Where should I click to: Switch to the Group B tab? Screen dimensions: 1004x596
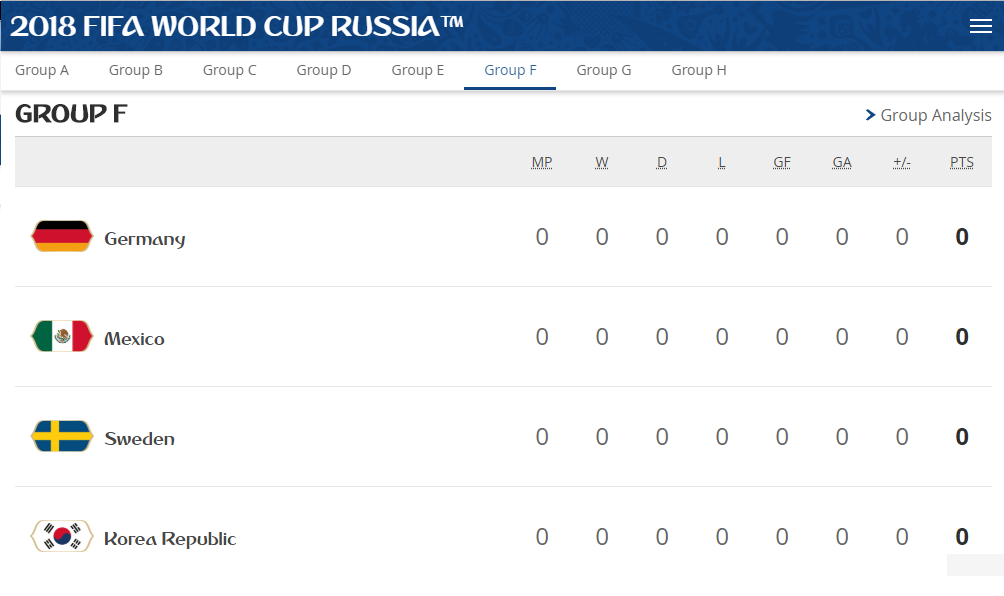coord(136,70)
